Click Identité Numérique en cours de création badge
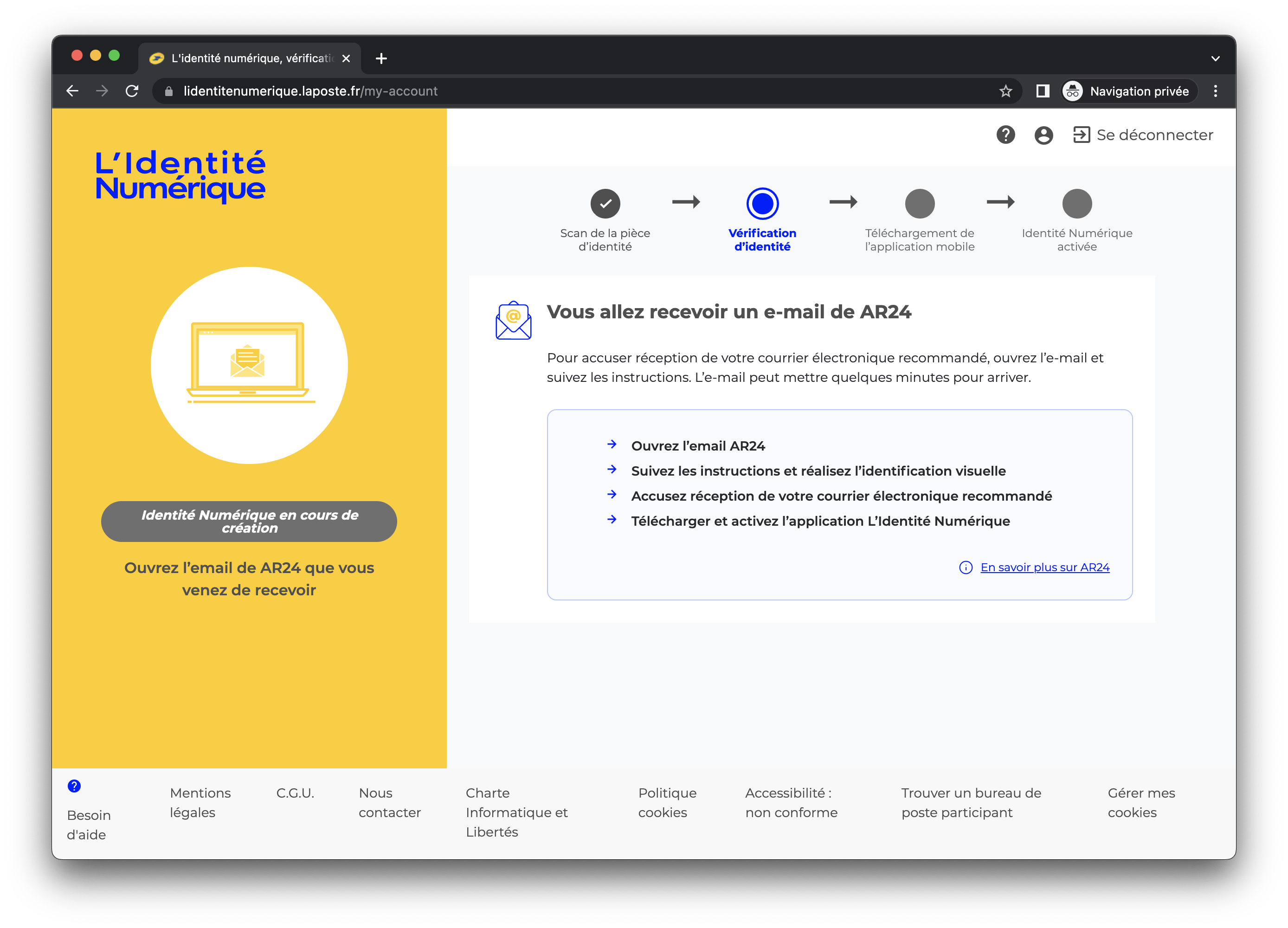 249,522
